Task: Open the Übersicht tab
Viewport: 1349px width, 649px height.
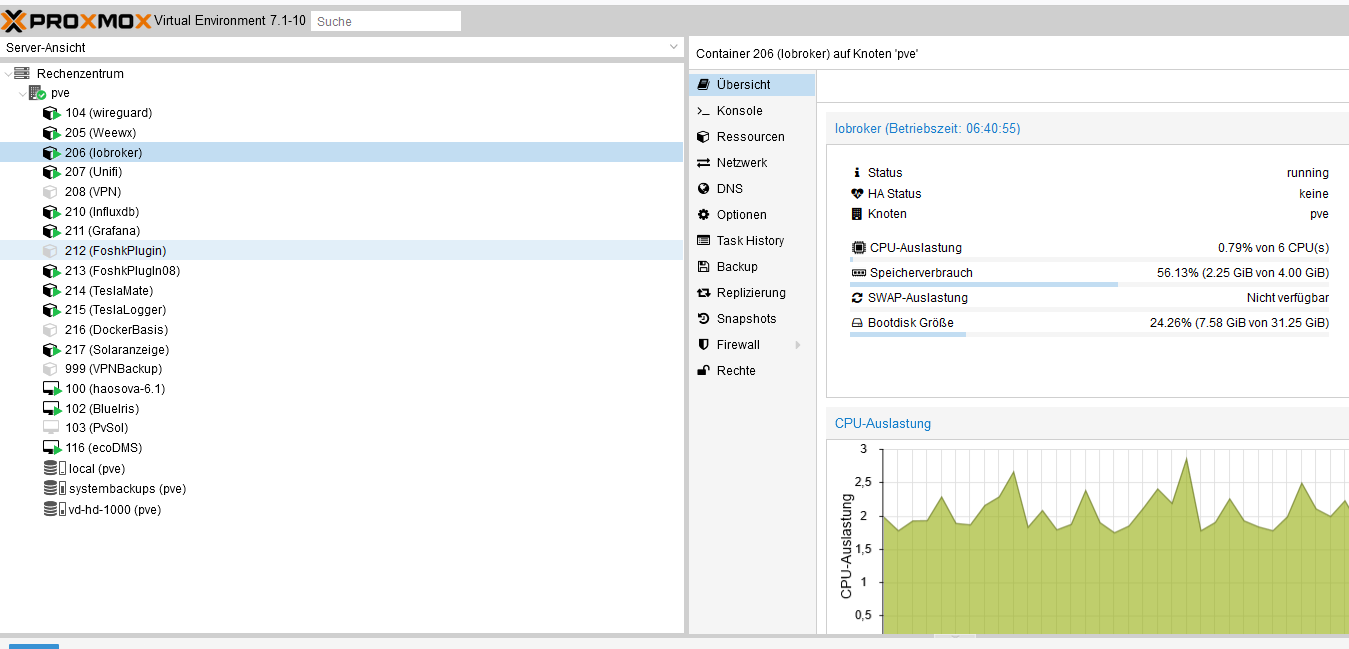Action: point(752,85)
